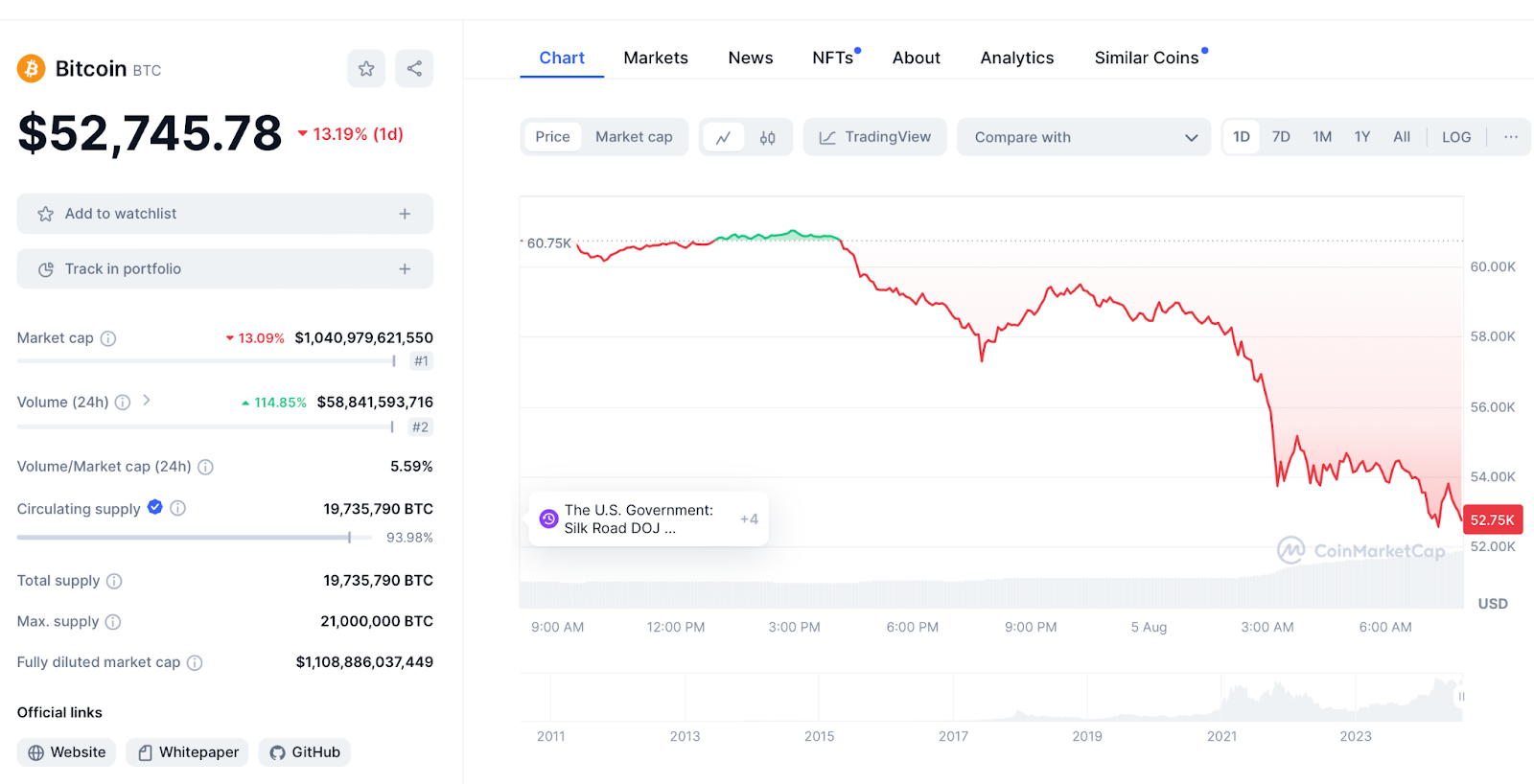The height and width of the screenshot is (784, 1534).
Task: Click the range handle on history minimap
Action: [1461, 697]
